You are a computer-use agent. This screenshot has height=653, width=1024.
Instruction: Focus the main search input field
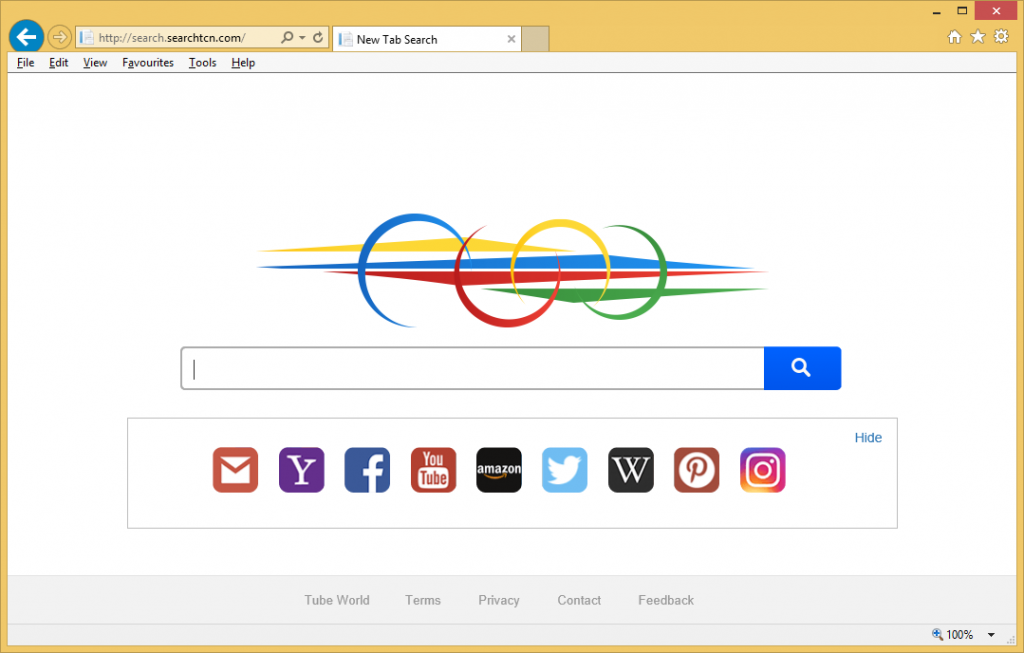coord(473,368)
